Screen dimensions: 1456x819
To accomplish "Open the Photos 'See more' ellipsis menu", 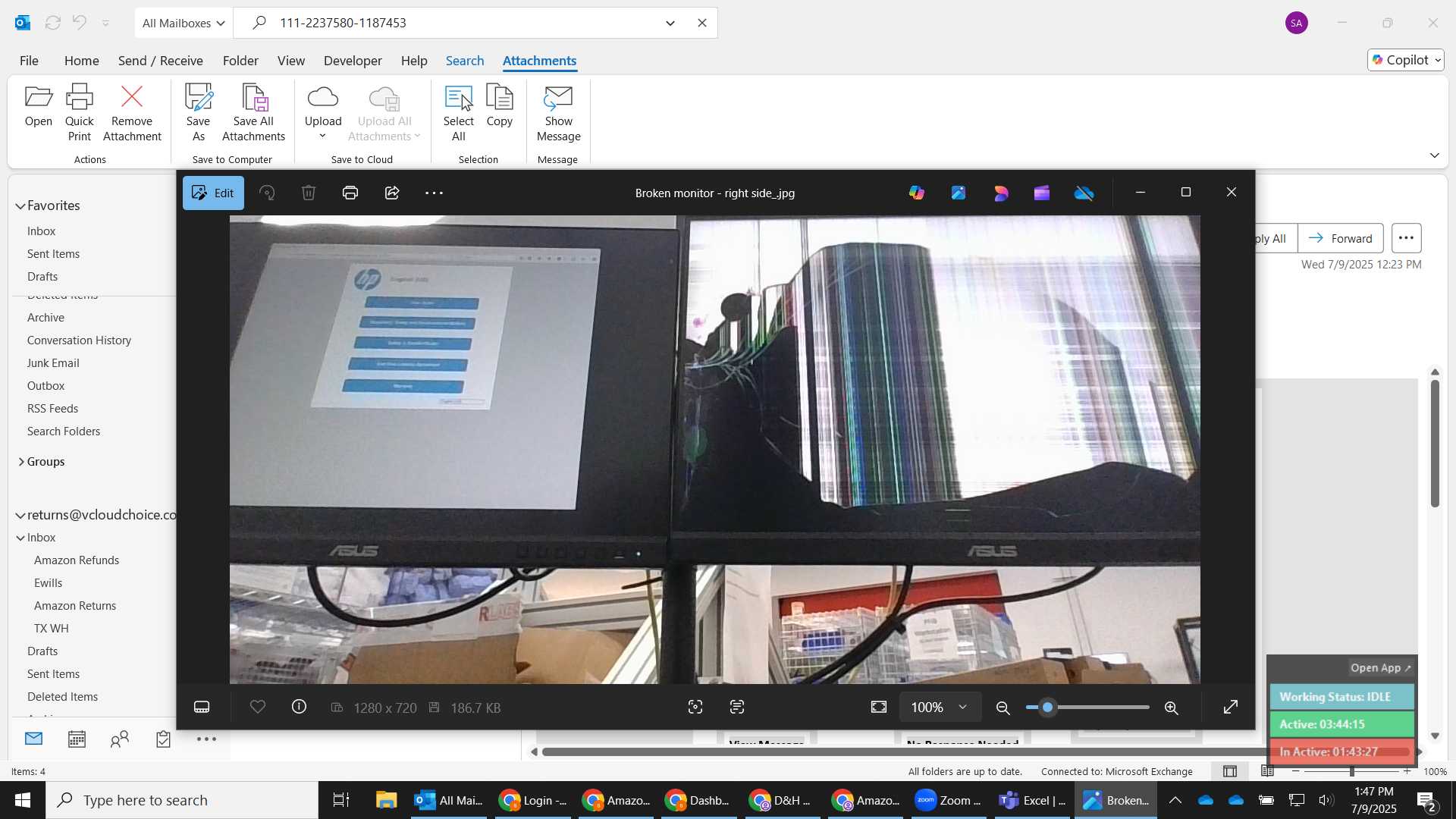I will (x=434, y=193).
